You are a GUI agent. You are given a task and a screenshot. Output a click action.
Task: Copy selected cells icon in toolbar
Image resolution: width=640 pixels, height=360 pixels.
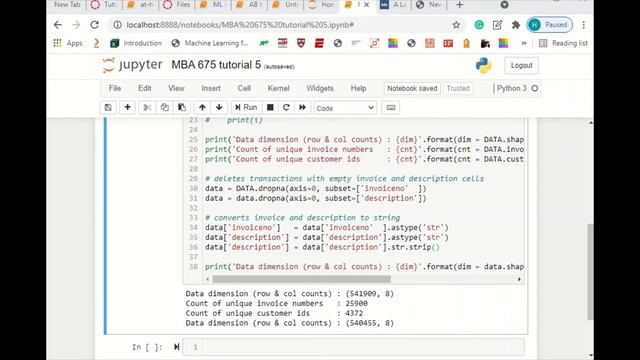click(x=164, y=107)
